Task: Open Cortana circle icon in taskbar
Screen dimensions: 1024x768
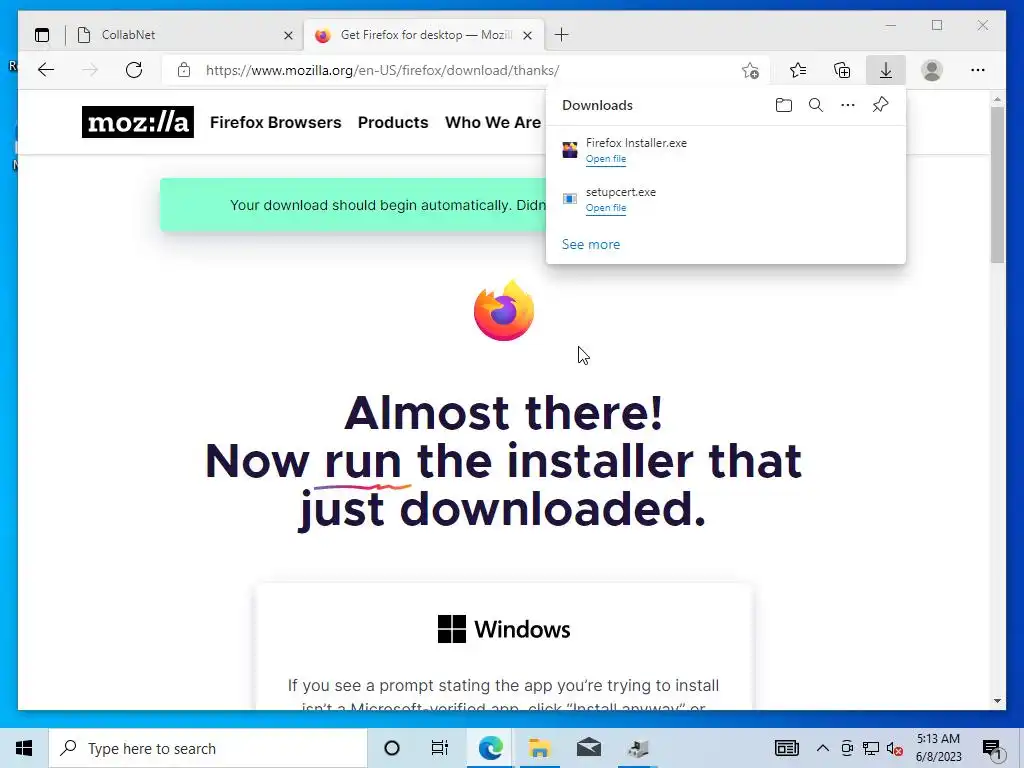Action: coord(392,748)
